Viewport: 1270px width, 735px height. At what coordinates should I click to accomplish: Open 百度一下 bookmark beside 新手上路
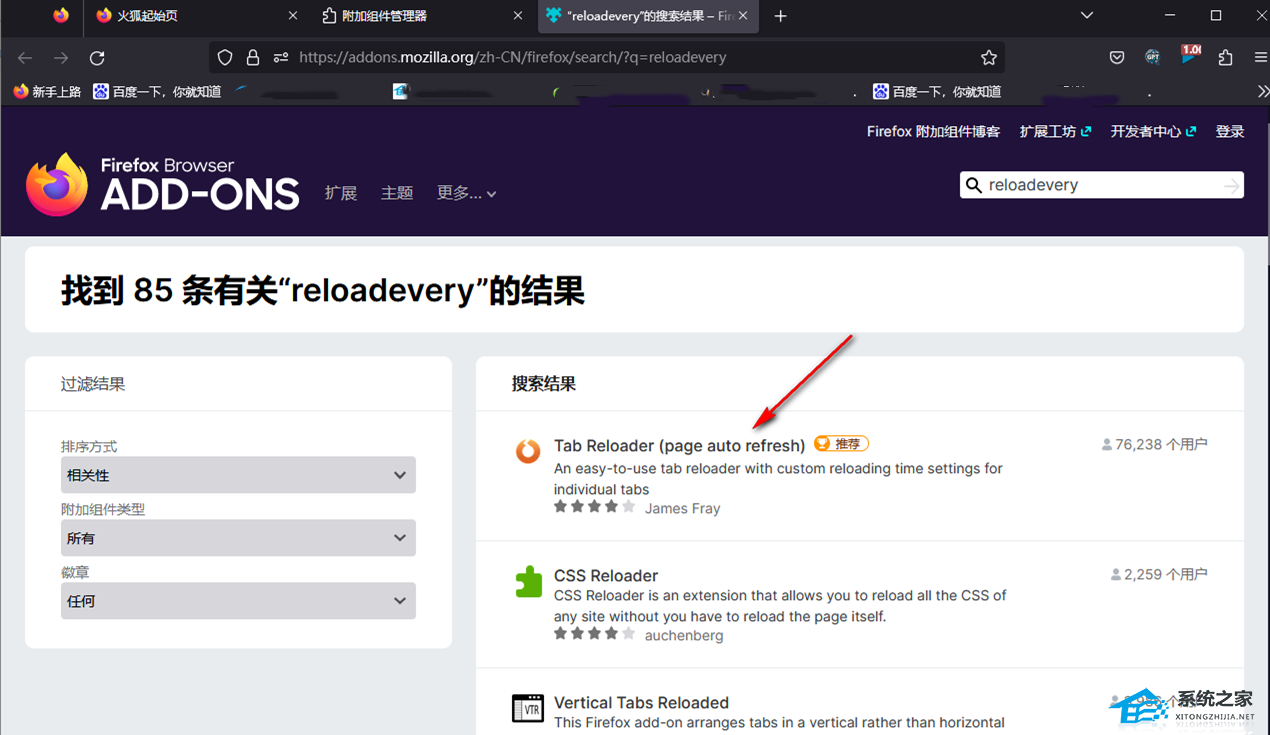(157, 91)
